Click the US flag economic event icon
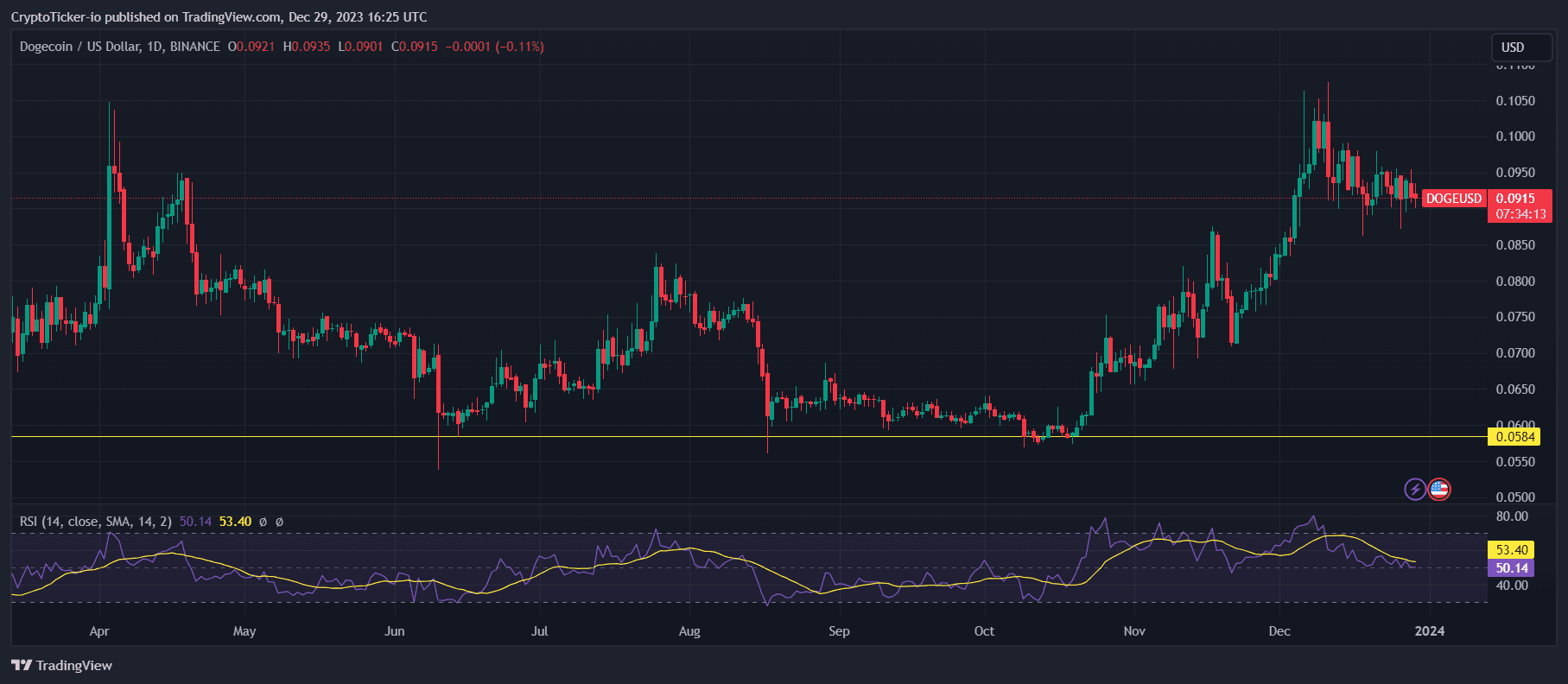Screen dimensions: 1568x684 (1438, 490)
